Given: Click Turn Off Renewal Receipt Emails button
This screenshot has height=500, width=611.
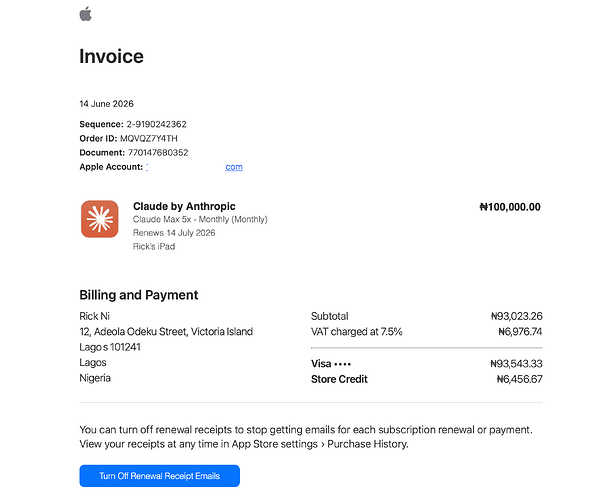Looking at the screenshot, I should [159, 476].
